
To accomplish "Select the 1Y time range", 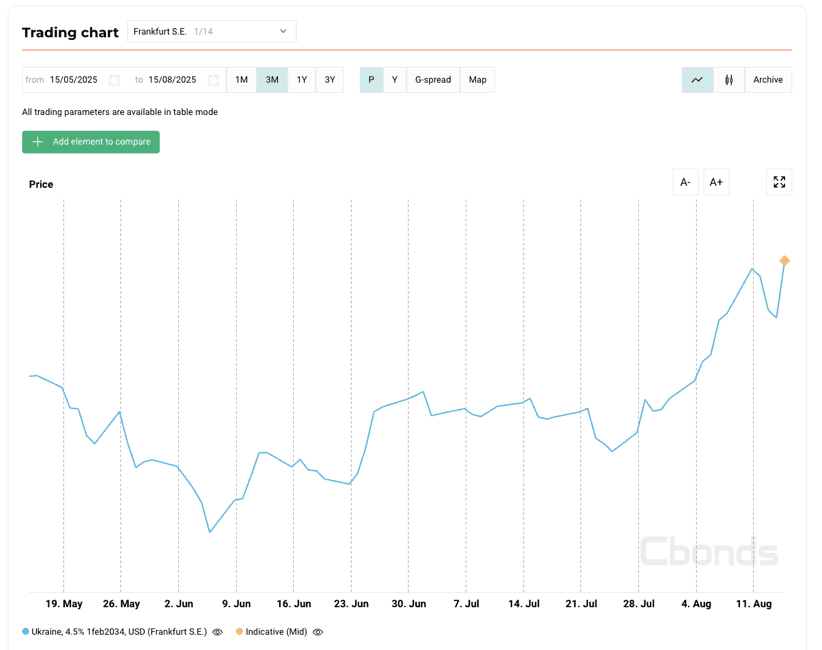I will 302,80.
